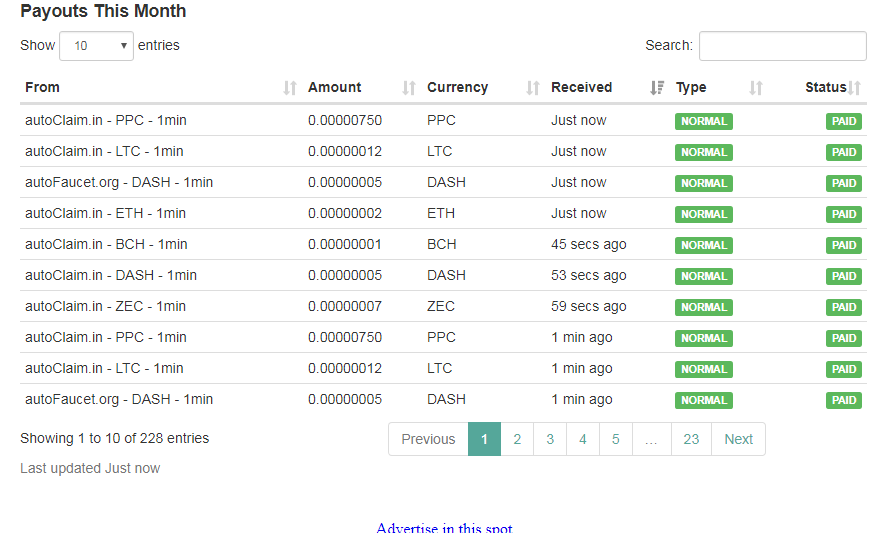The width and height of the screenshot is (893, 533).
Task: Click PAID badge in BCH row
Action: 844,245
